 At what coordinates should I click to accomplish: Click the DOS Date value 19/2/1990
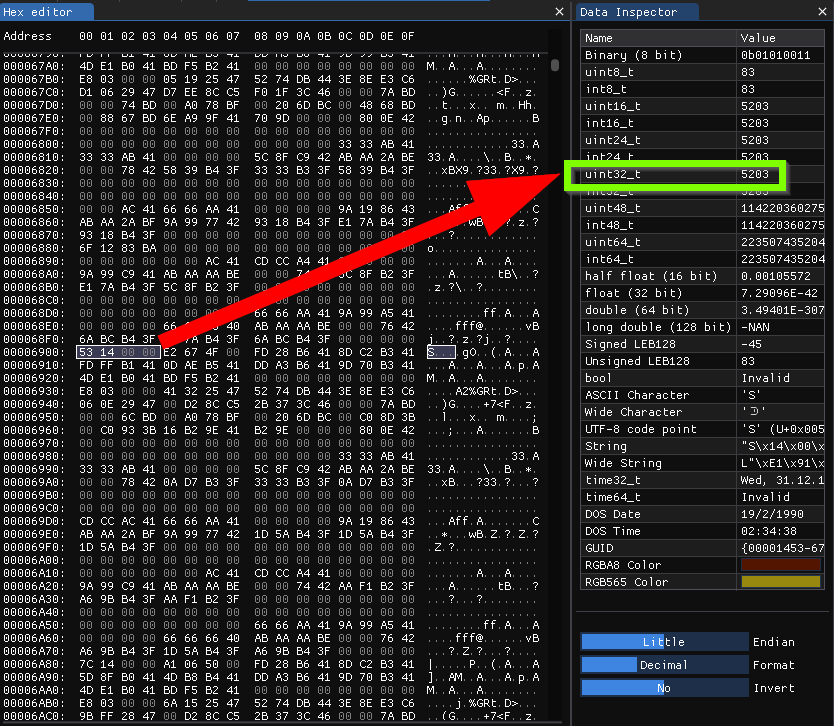coord(780,514)
